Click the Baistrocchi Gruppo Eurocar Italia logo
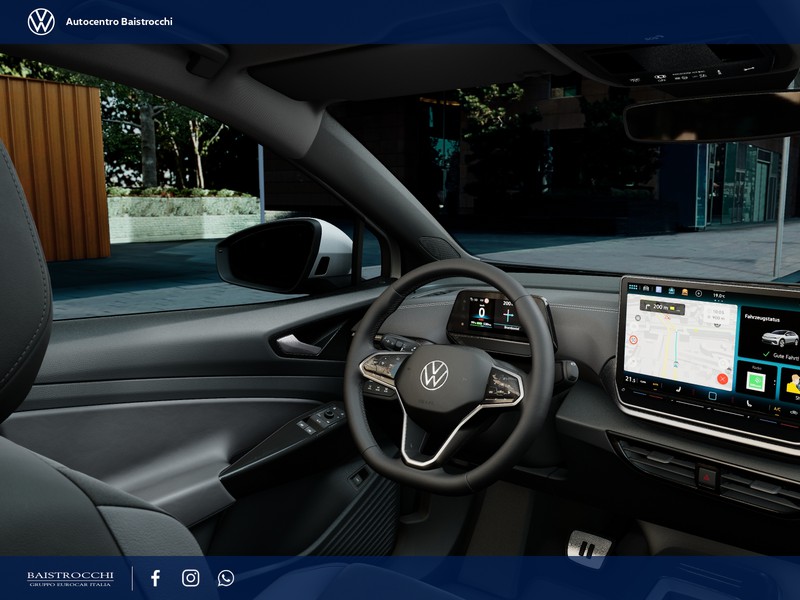Image resolution: width=800 pixels, height=600 pixels. pyautogui.click(x=70, y=579)
